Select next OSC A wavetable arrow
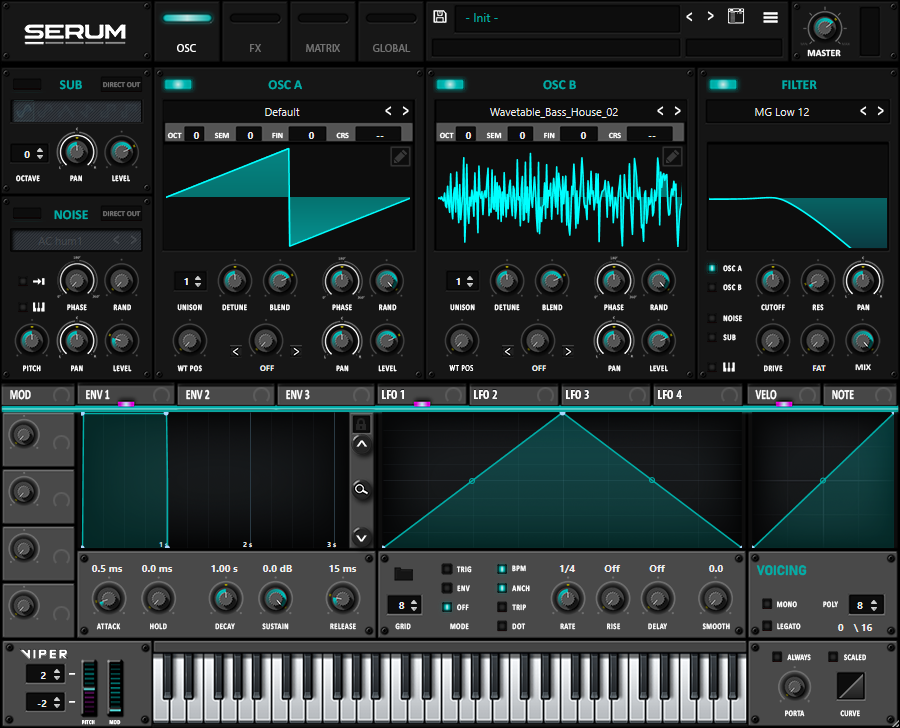This screenshot has height=728, width=900. point(405,111)
